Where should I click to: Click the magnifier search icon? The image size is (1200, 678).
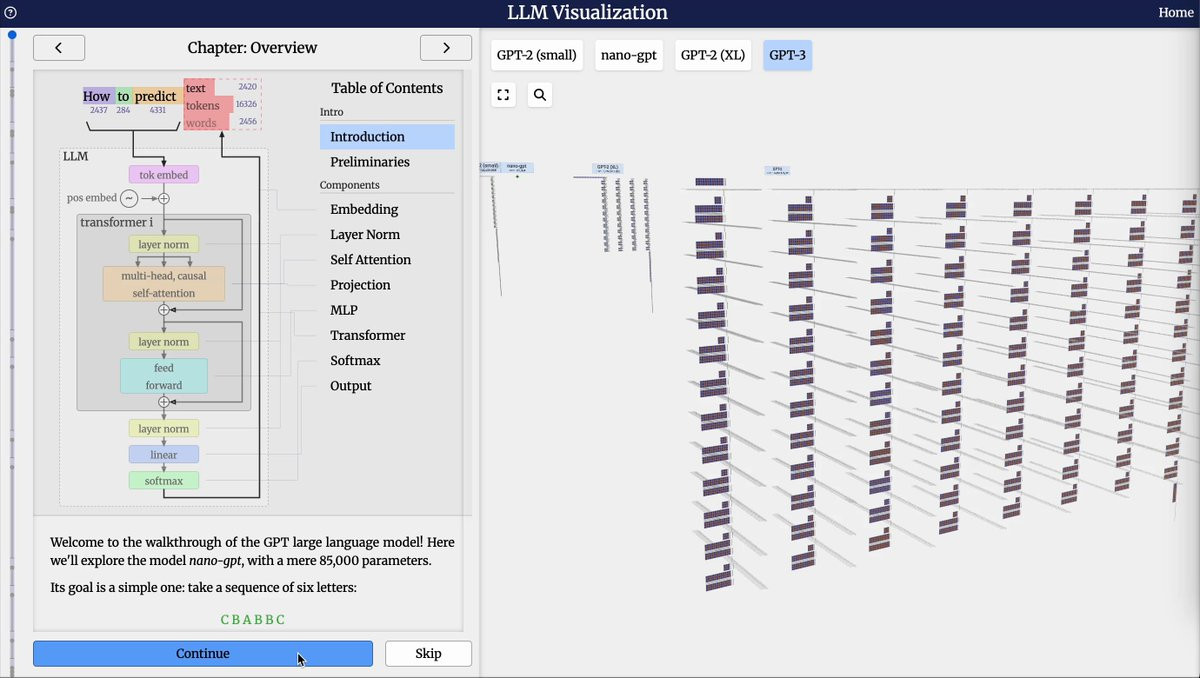[540, 95]
